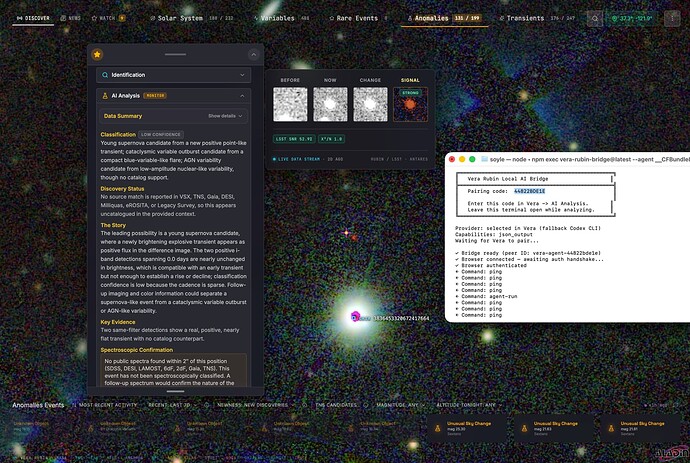Click the Signal cutout thumbnail
Image resolution: width=690 pixels, height=463 pixels.
(410, 104)
